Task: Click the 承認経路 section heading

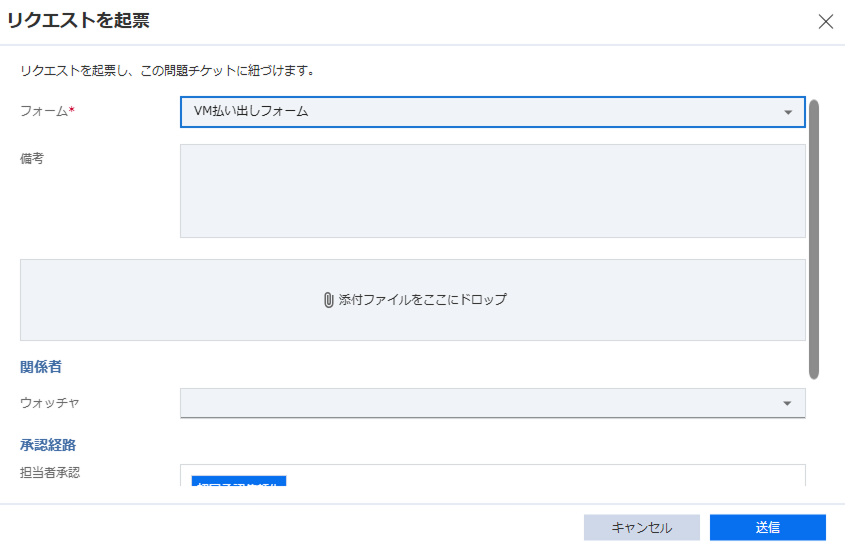Action: tap(47, 443)
